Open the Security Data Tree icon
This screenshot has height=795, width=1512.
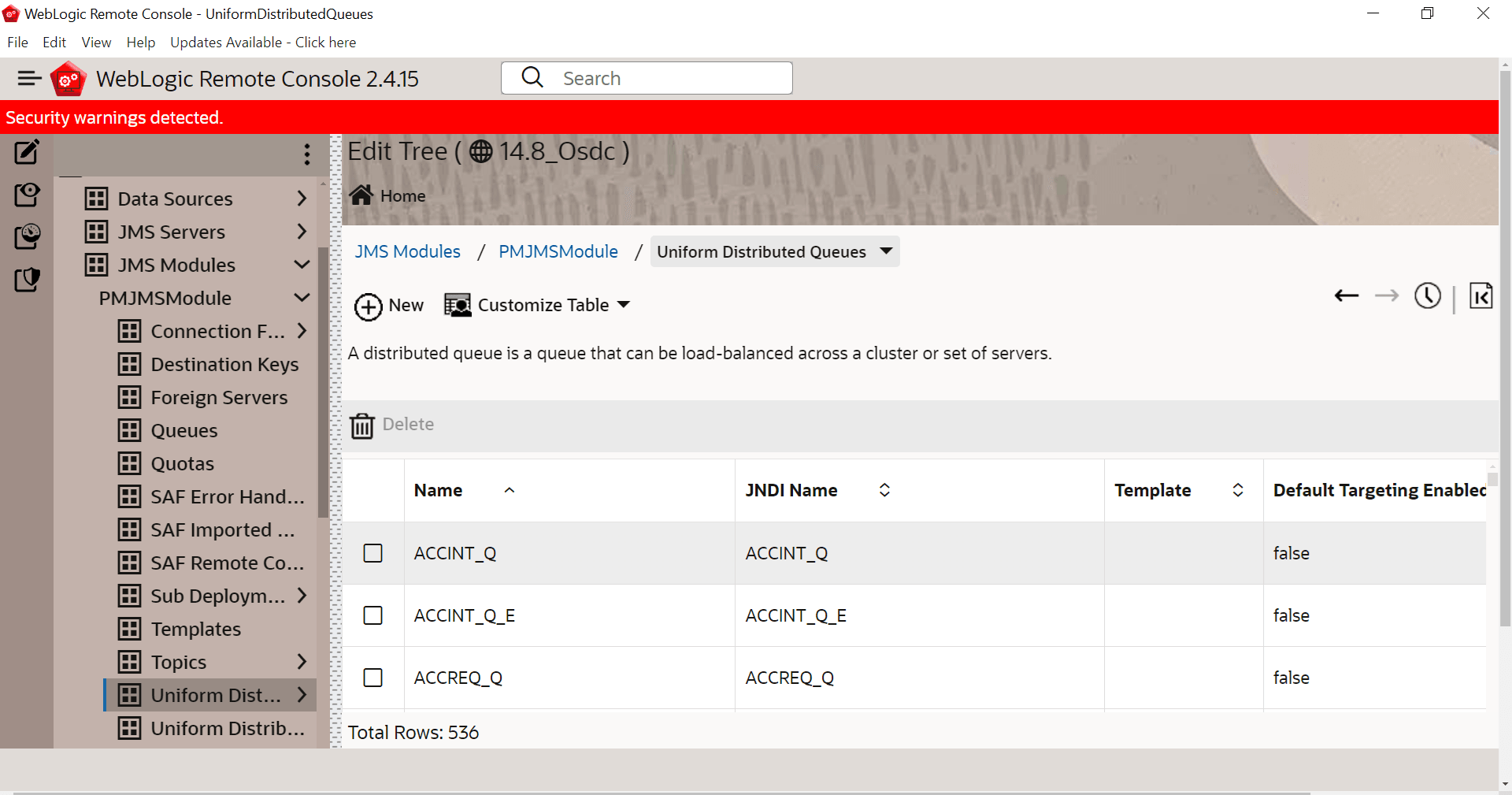27,279
